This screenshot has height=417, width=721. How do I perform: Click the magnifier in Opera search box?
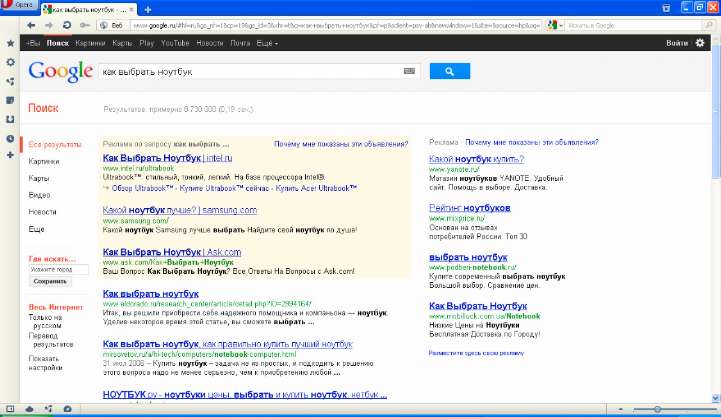point(710,25)
